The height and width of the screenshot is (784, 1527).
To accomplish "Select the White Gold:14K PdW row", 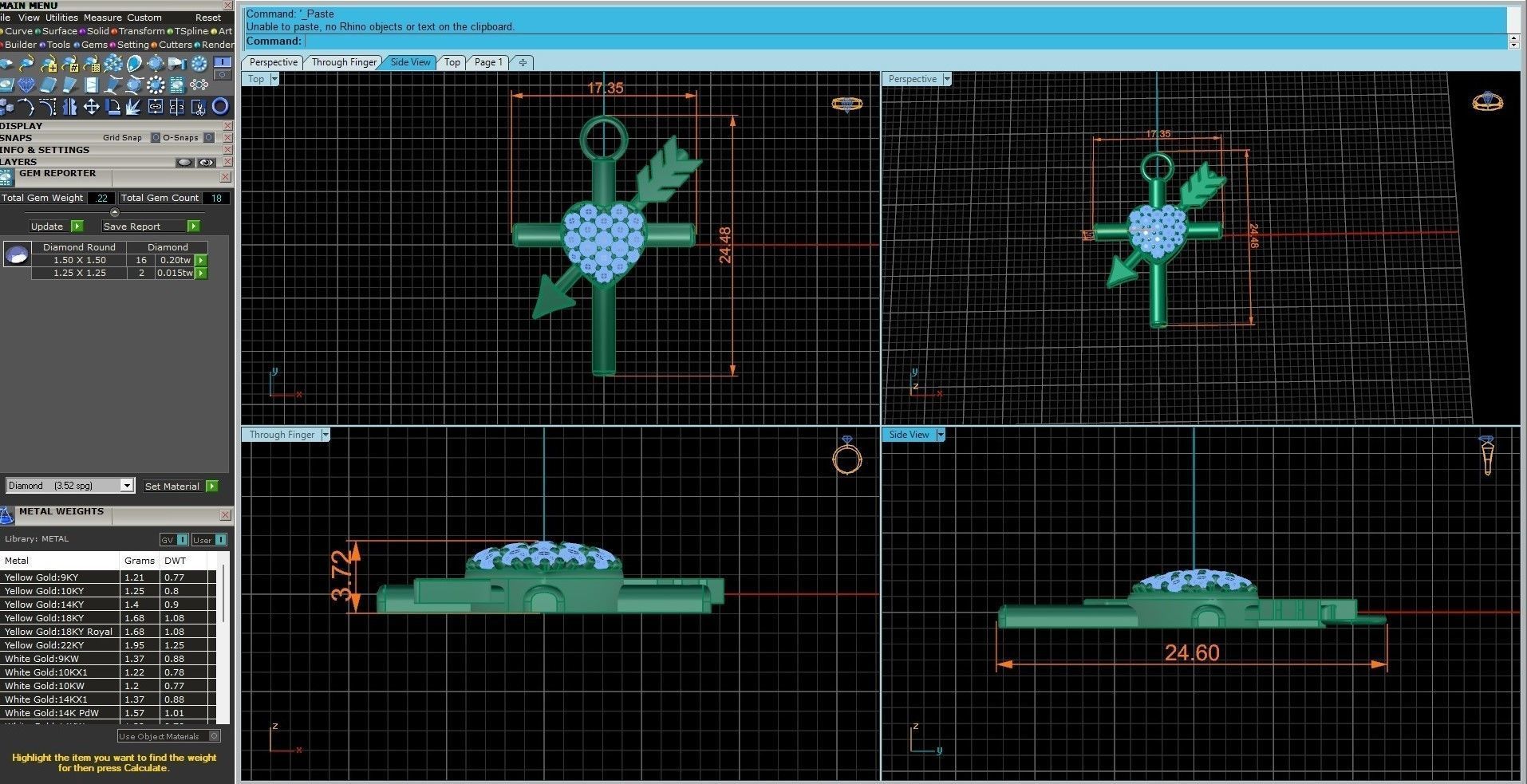I will tap(108, 713).
